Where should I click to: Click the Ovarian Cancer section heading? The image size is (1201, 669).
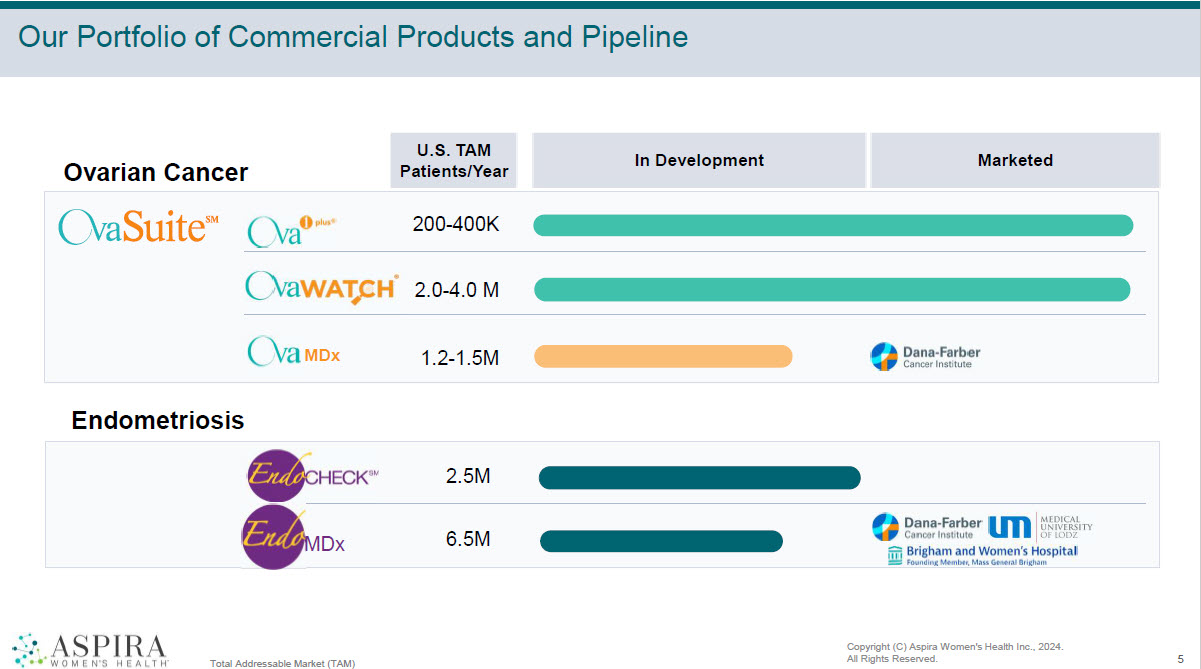pos(156,172)
